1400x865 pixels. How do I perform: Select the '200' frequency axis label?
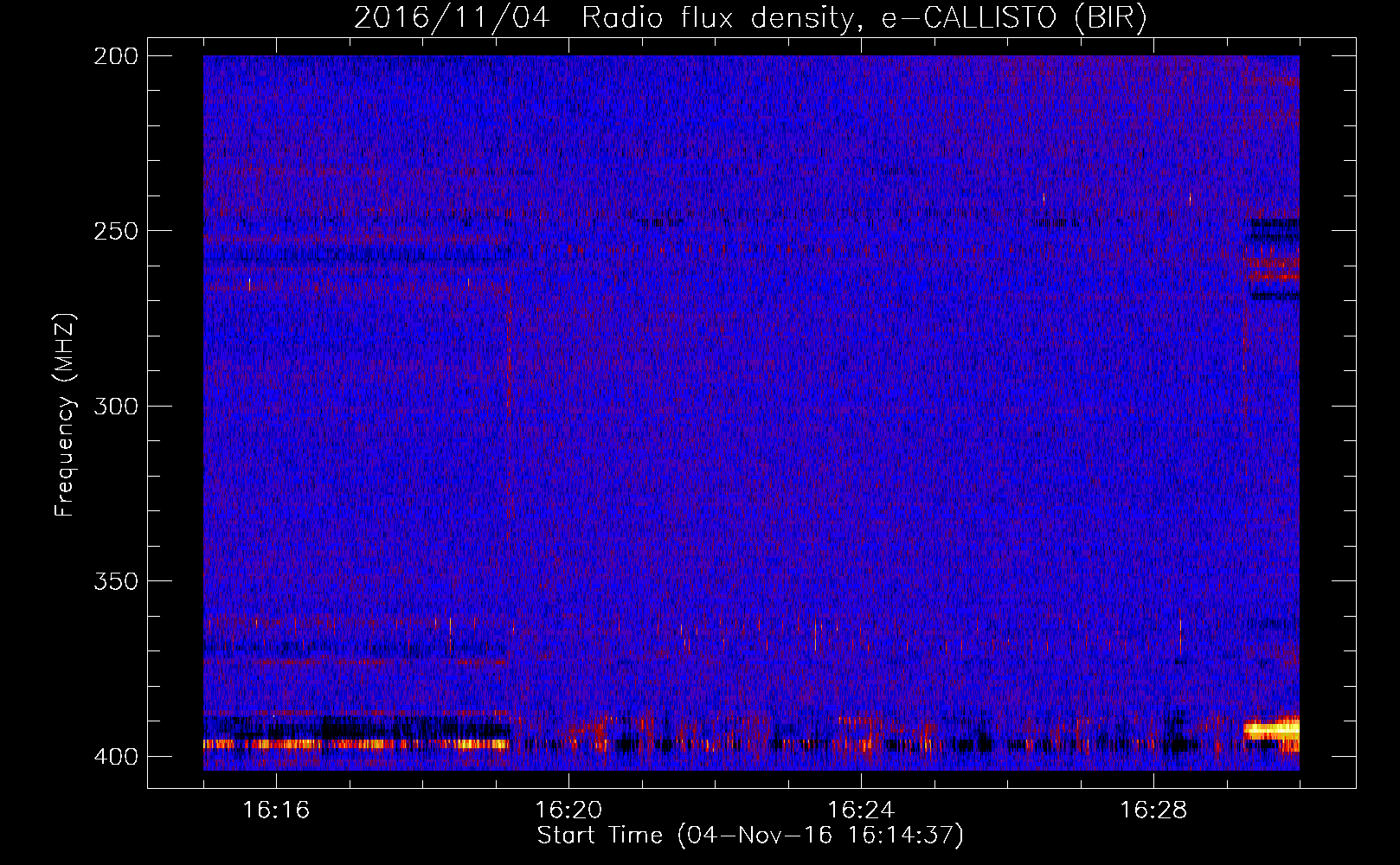(115, 56)
